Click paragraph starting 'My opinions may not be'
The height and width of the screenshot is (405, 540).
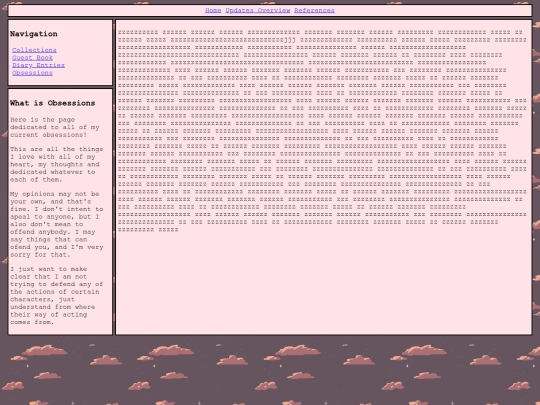click(x=56, y=224)
